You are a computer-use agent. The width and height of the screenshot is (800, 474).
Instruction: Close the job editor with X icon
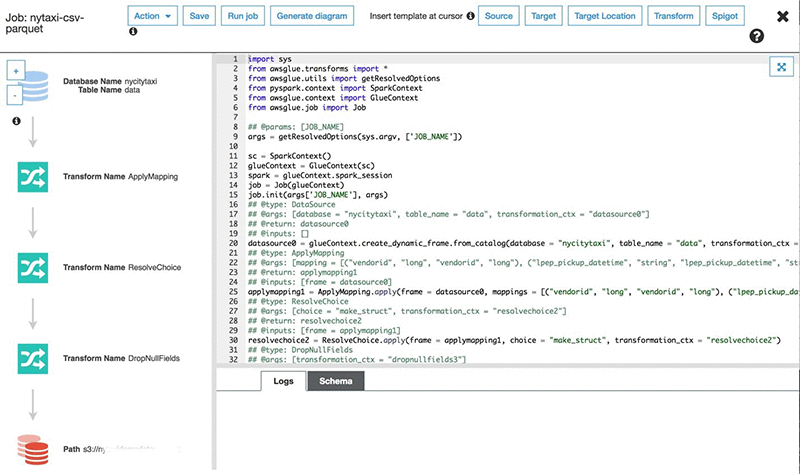[x=783, y=16]
